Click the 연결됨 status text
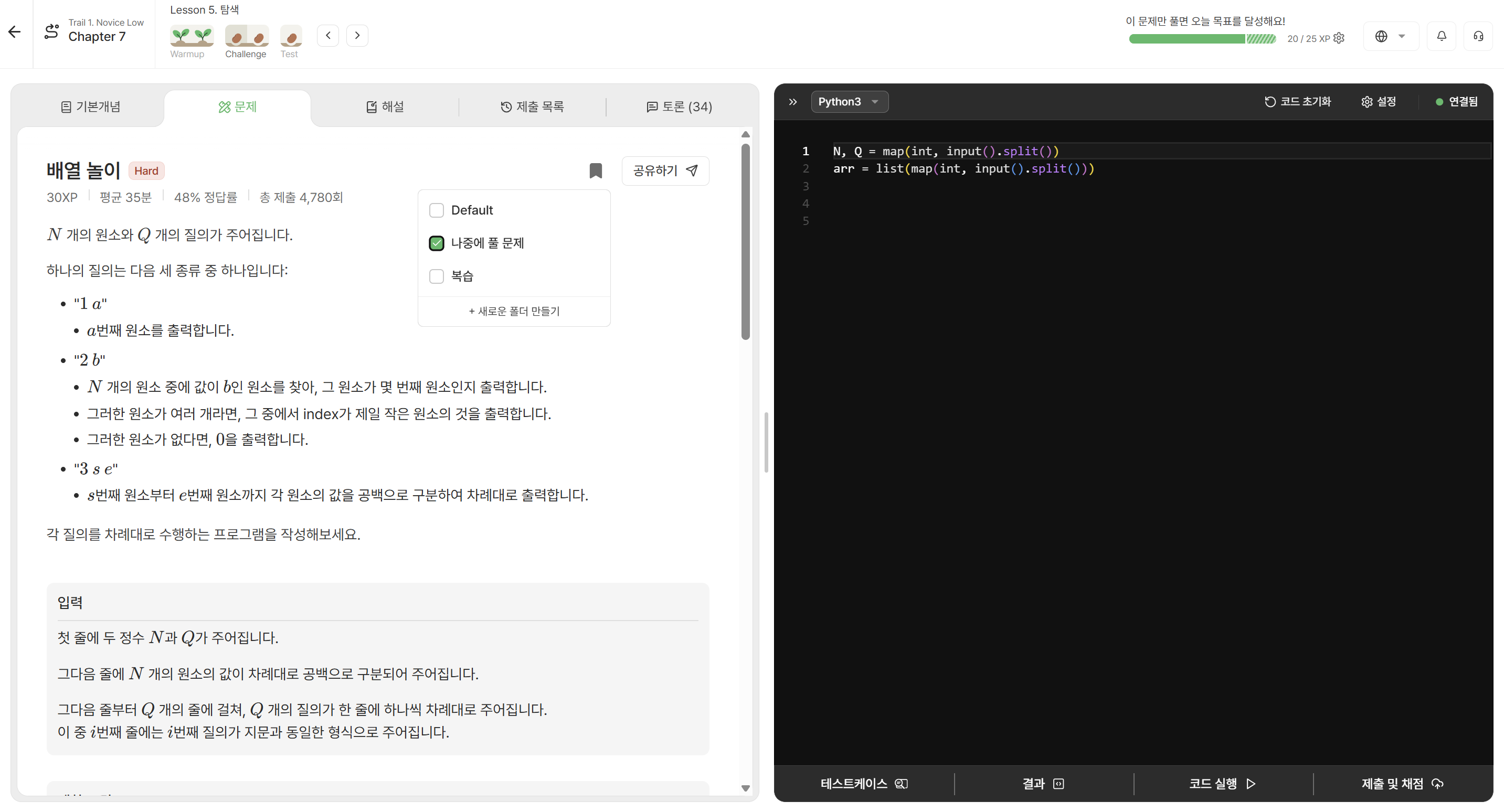 (x=1463, y=102)
